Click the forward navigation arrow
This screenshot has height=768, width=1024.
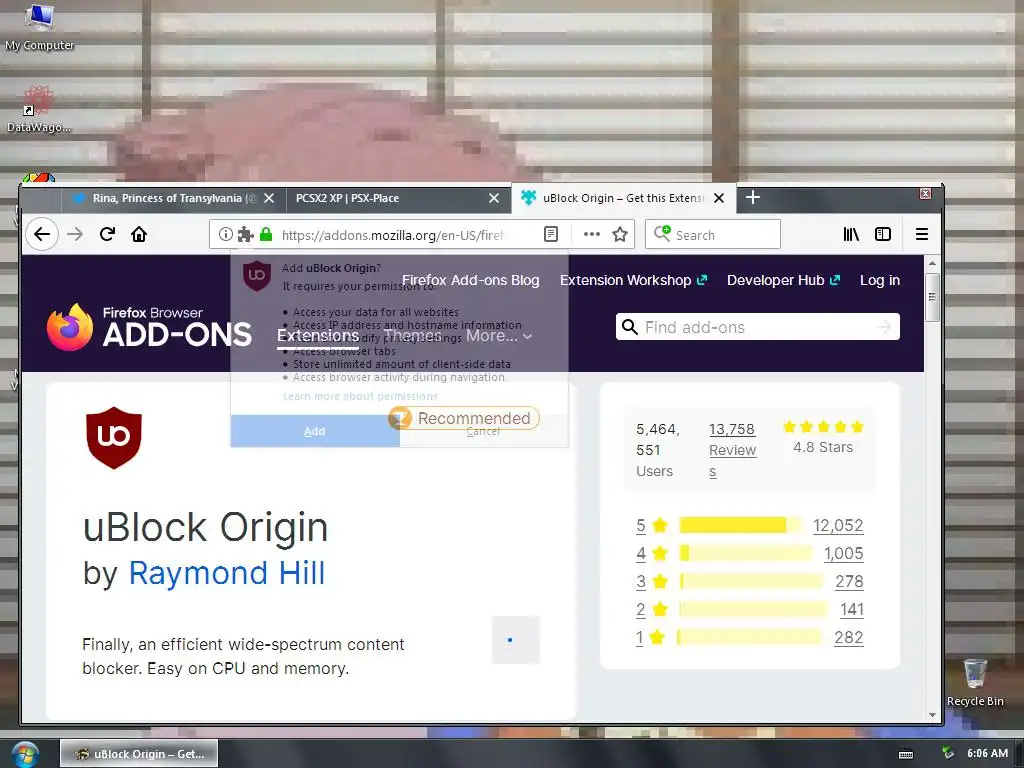point(75,234)
